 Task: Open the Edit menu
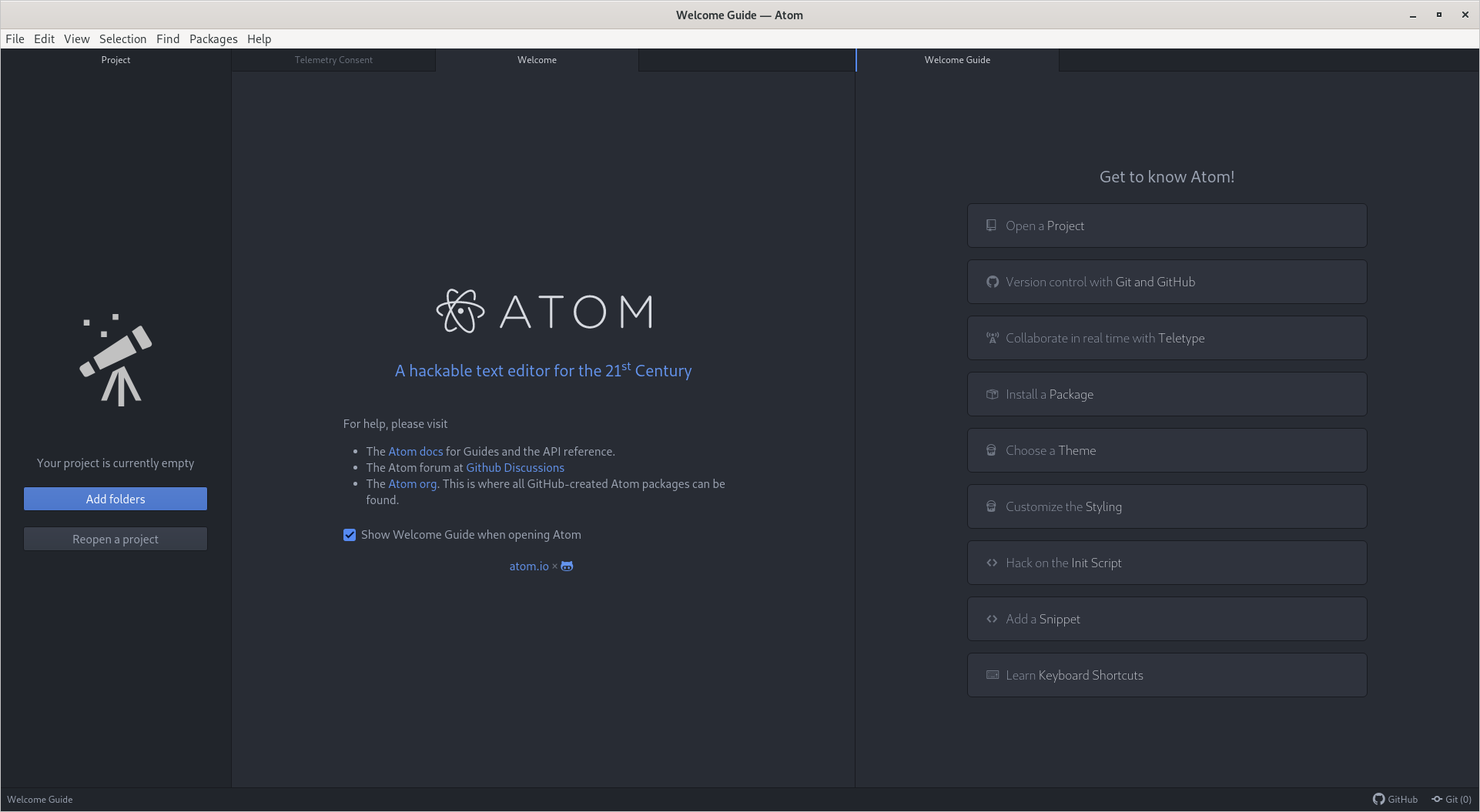pos(44,38)
